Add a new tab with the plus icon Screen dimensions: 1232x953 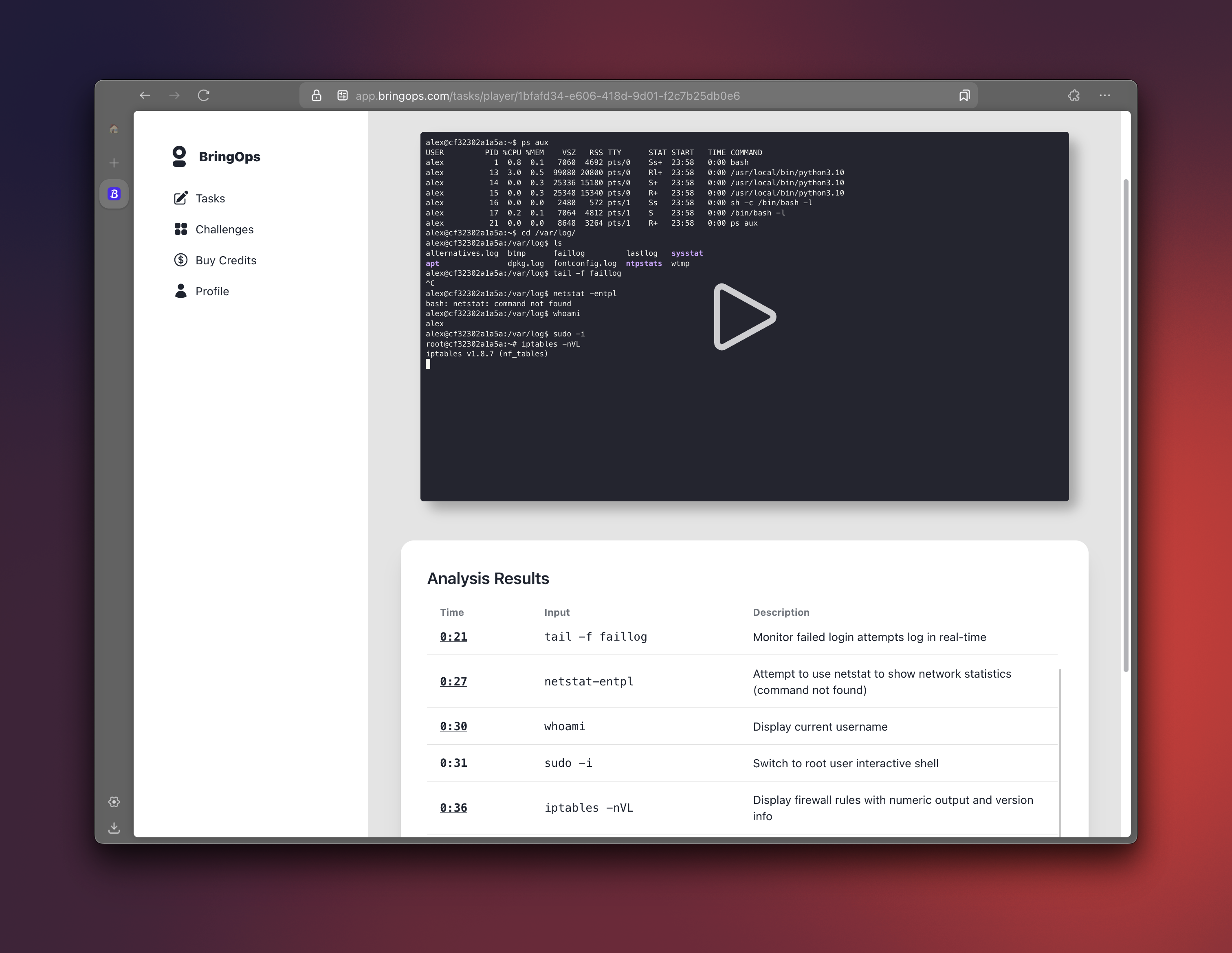pyautogui.click(x=114, y=163)
